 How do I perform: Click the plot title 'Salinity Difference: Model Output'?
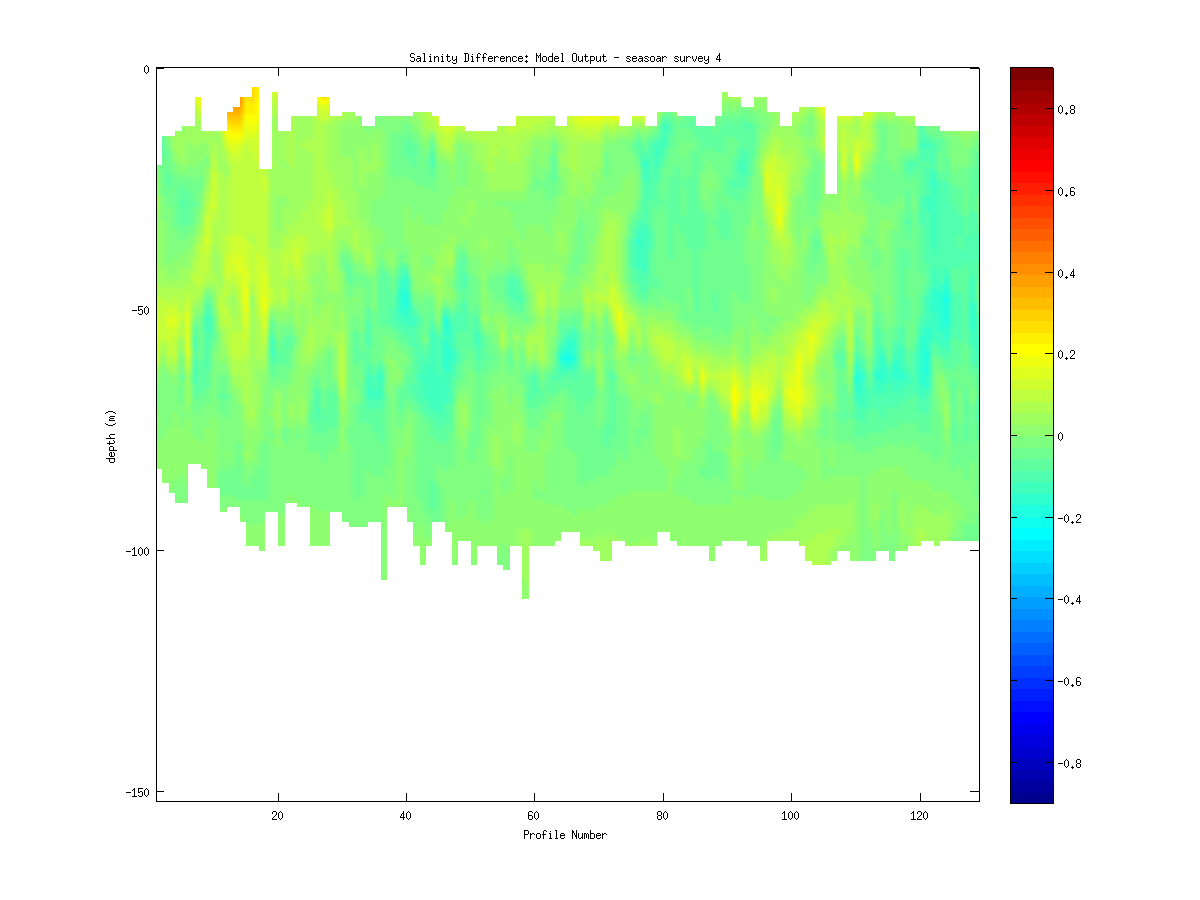point(564,58)
